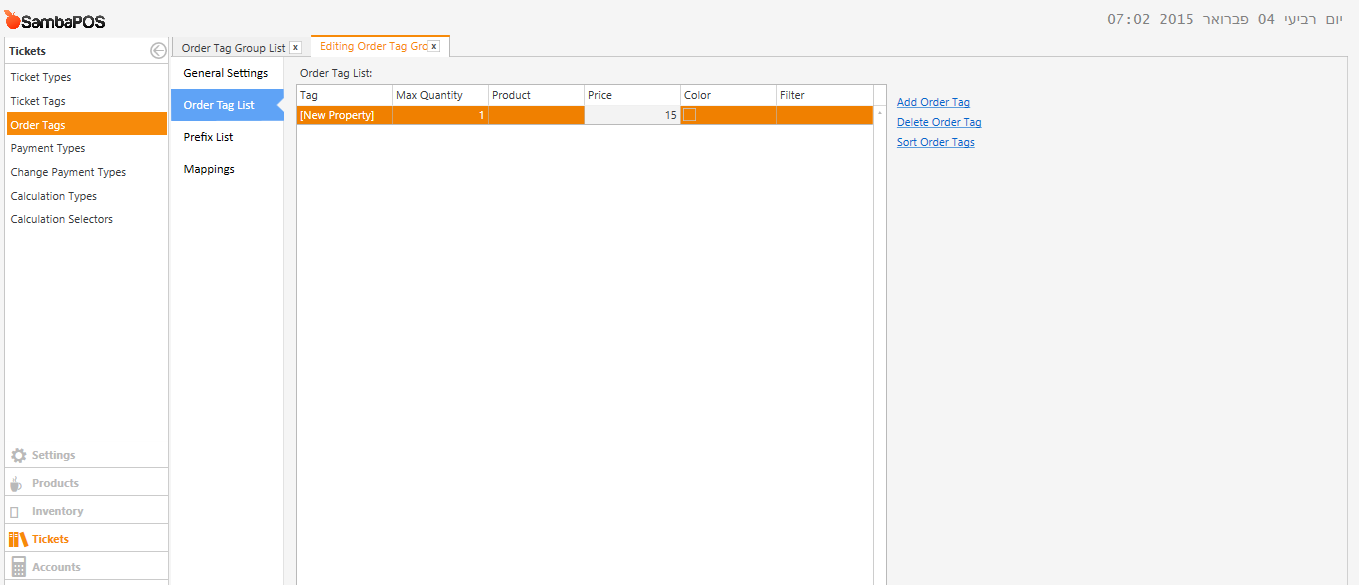Open the Mappings section
The image size is (1359, 585).
pos(209,169)
